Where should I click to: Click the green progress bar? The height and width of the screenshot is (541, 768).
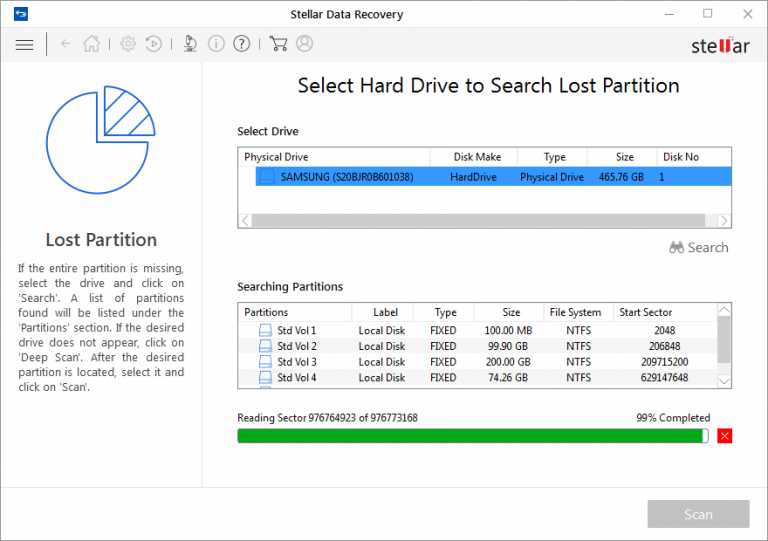click(x=472, y=436)
